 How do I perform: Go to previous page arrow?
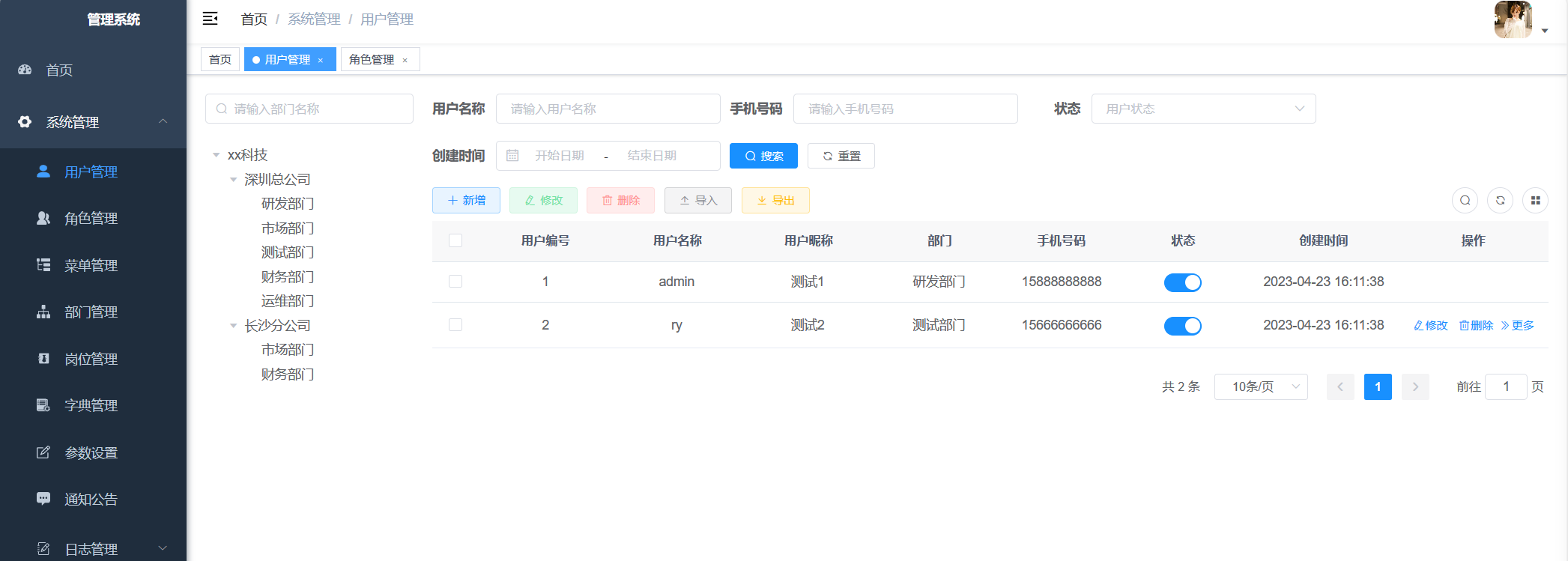[1340, 386]
